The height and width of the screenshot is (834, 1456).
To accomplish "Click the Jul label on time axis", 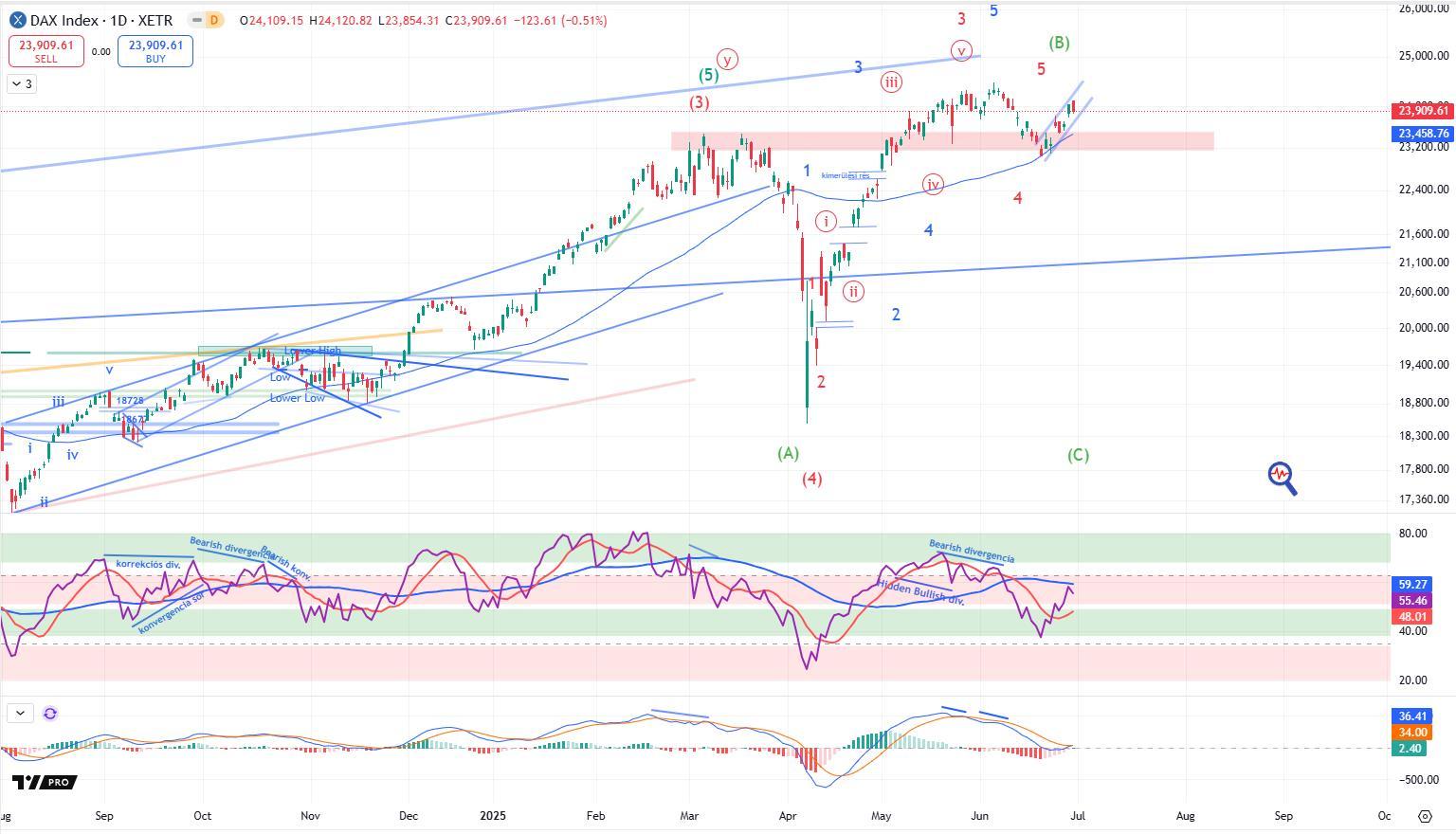I will 1077,815.
